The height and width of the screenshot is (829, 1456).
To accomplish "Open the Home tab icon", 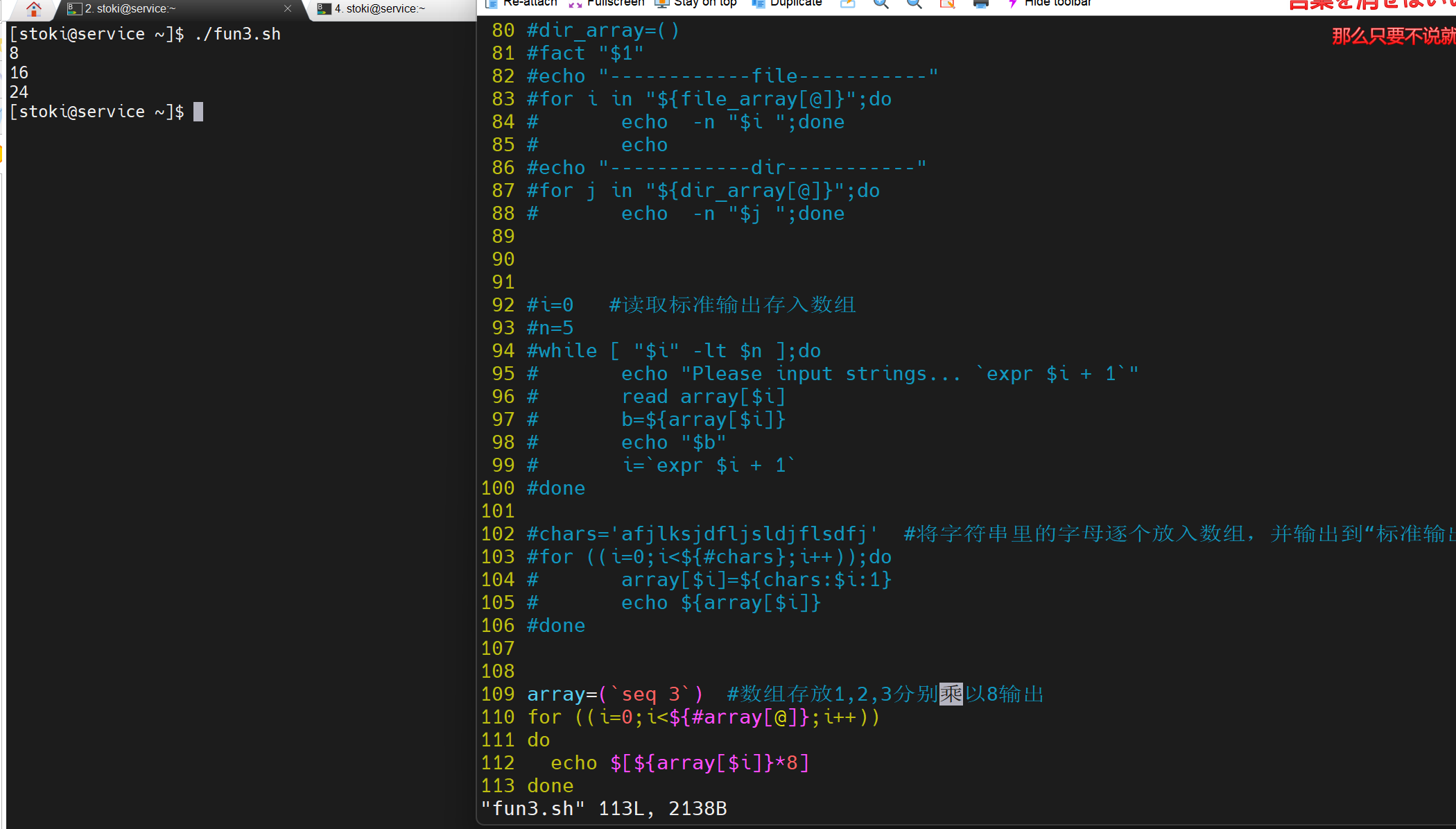I will click(33, 9).
